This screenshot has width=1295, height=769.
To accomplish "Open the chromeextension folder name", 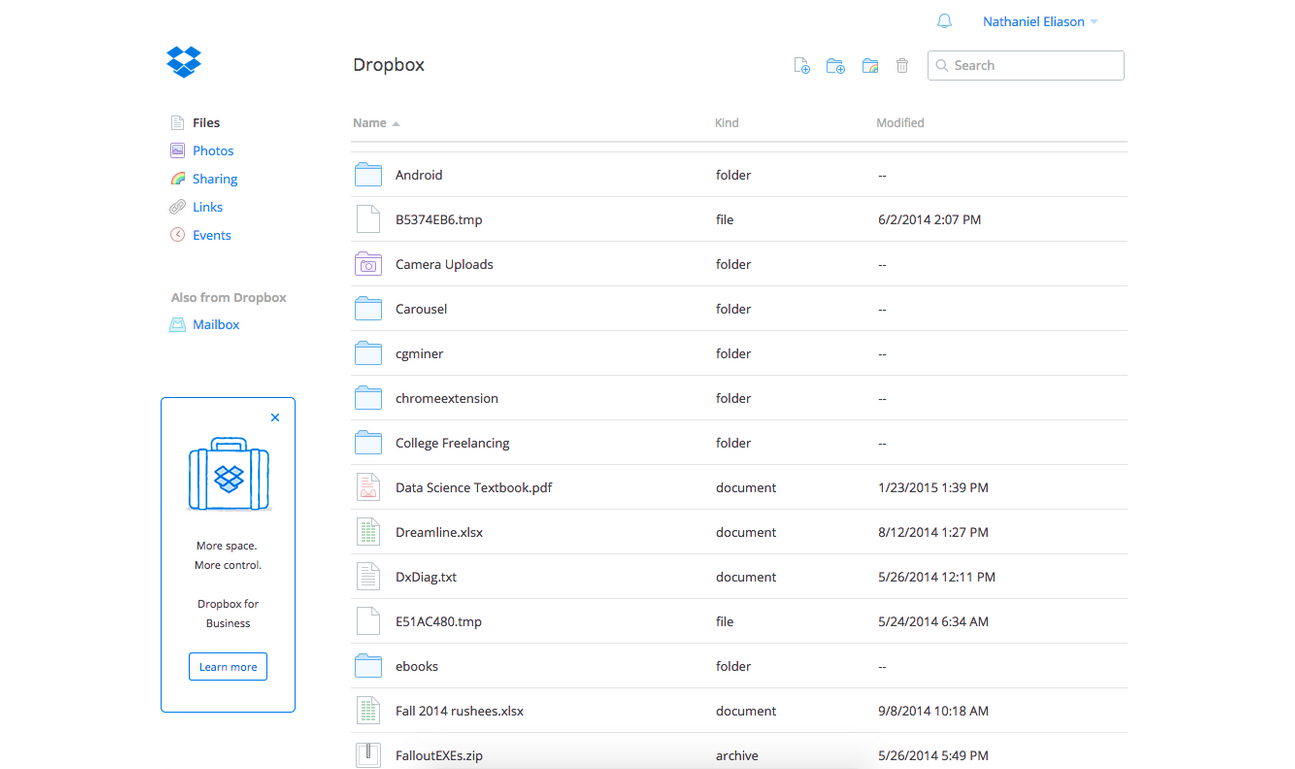I will (x=447, y=398).
